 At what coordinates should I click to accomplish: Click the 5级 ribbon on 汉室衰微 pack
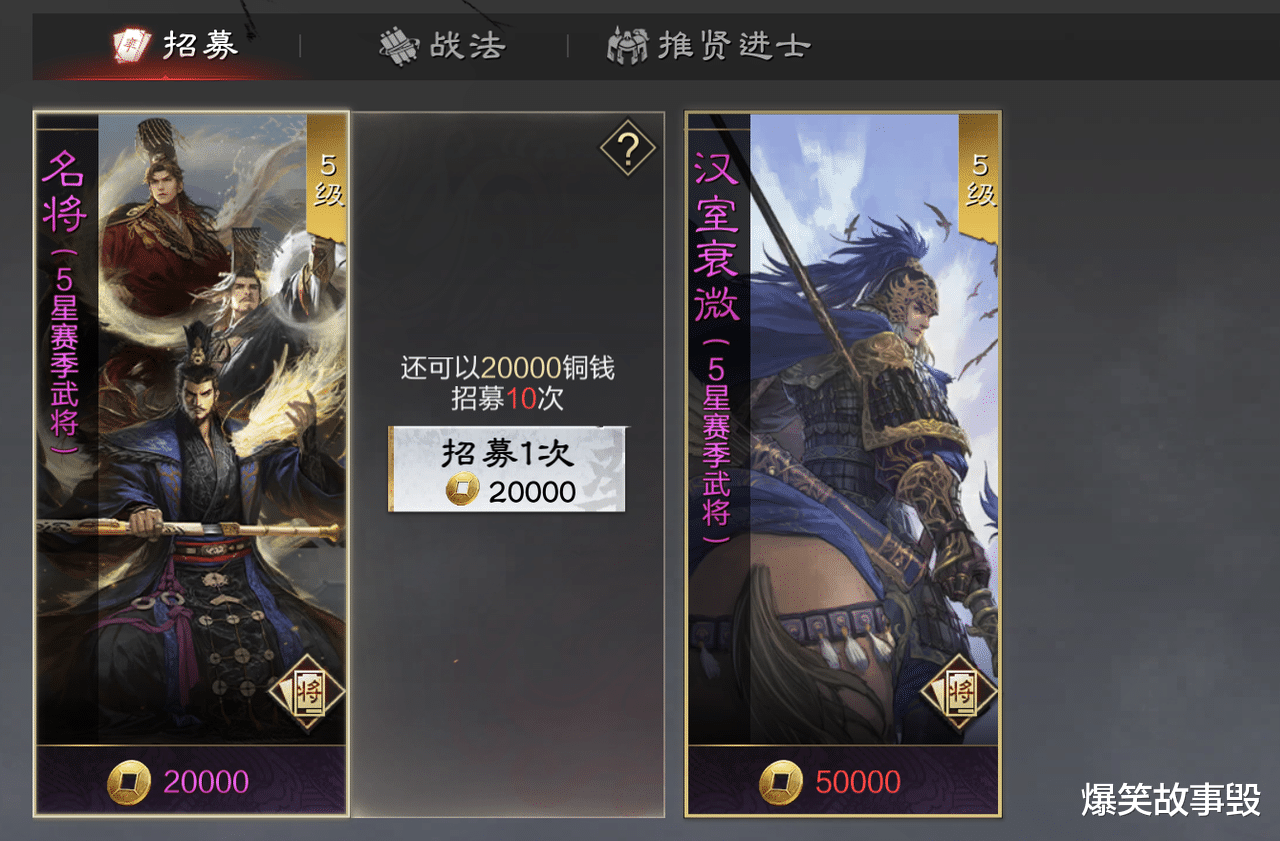pos(979,179)
